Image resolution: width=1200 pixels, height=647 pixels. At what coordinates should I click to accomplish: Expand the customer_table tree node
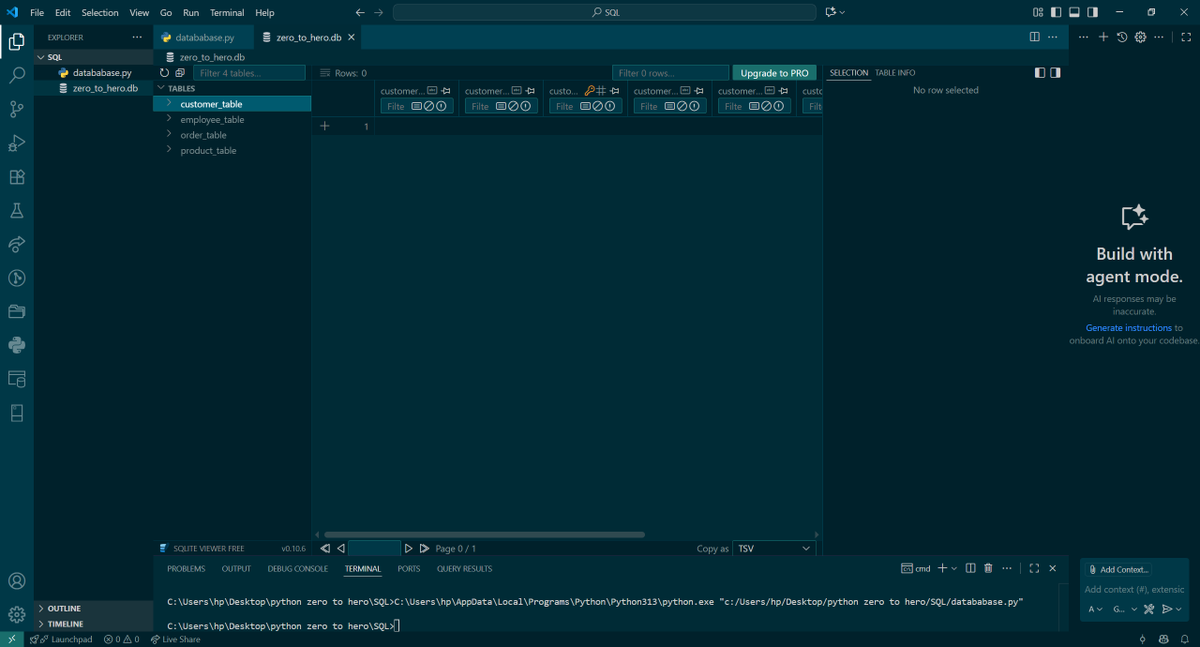168,103
